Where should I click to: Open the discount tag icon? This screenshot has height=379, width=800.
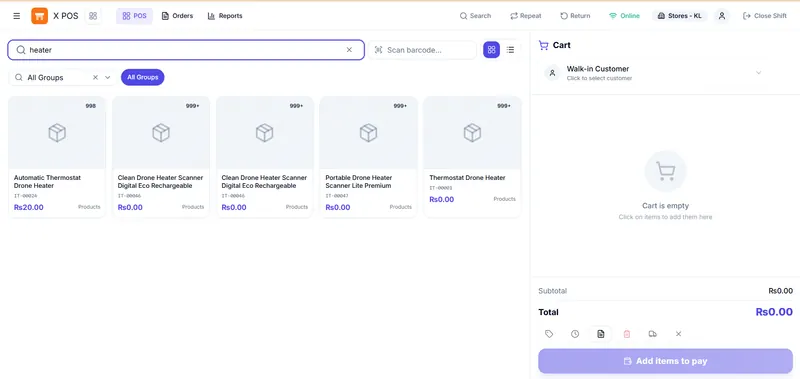pos(549,334)
